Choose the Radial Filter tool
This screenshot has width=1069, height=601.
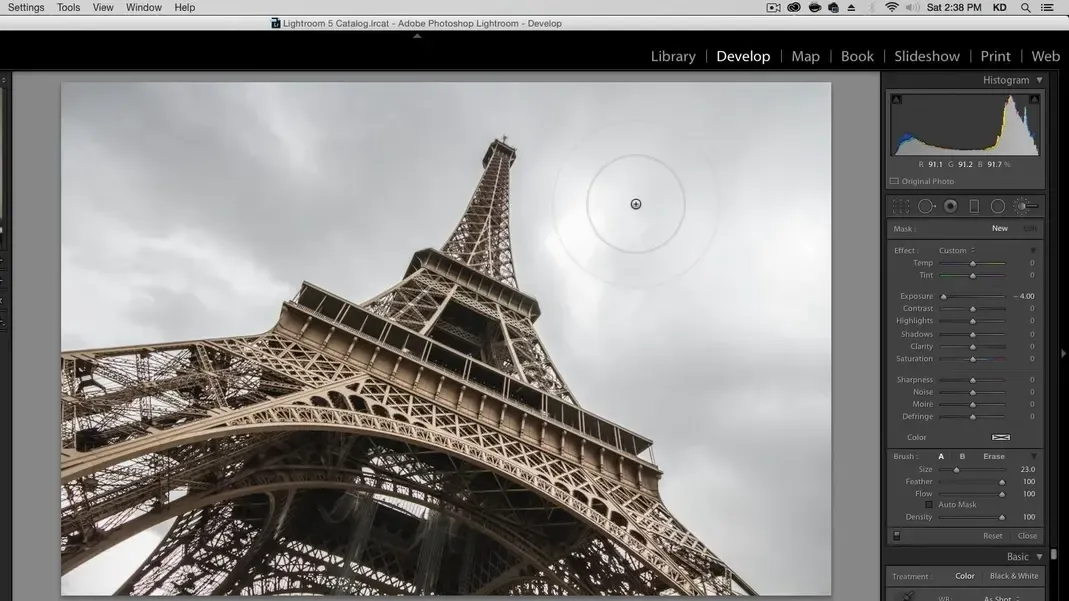coord(998,206)
